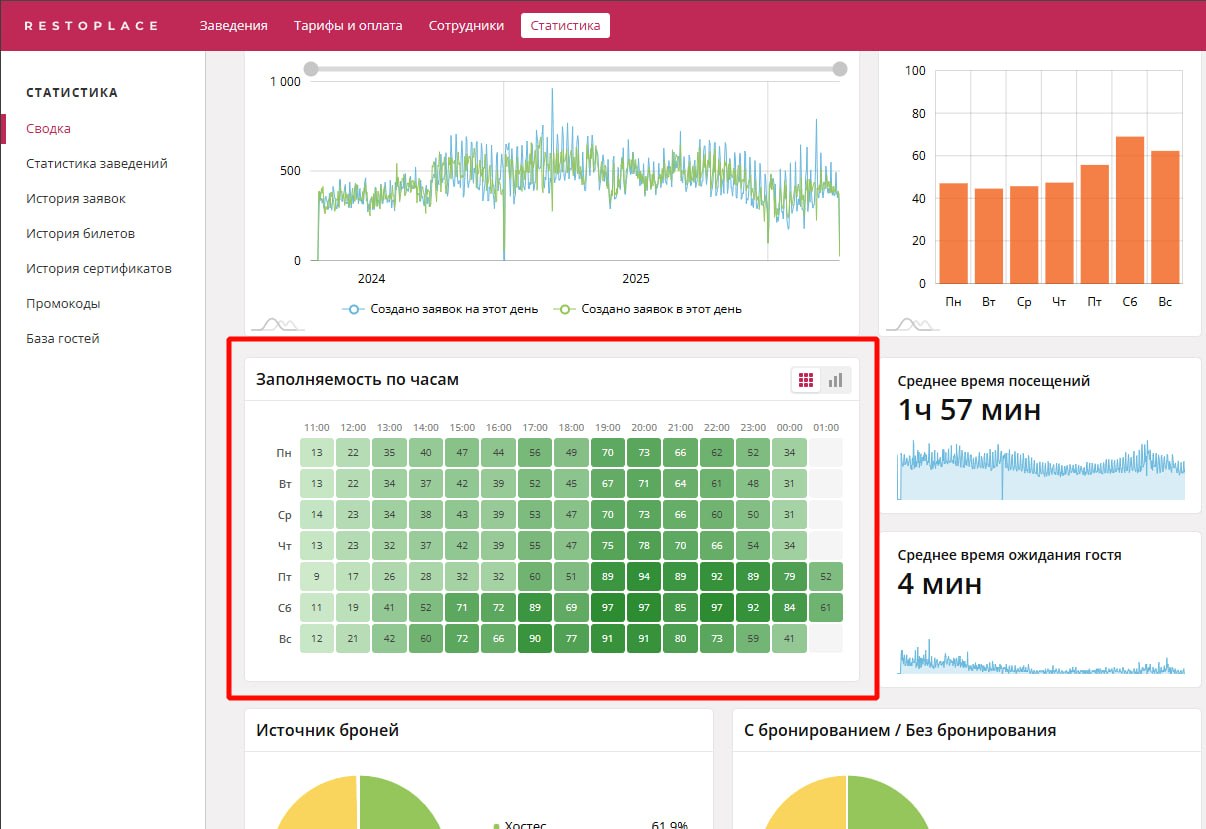Go to the Сотрудники tab

(466, 25)
